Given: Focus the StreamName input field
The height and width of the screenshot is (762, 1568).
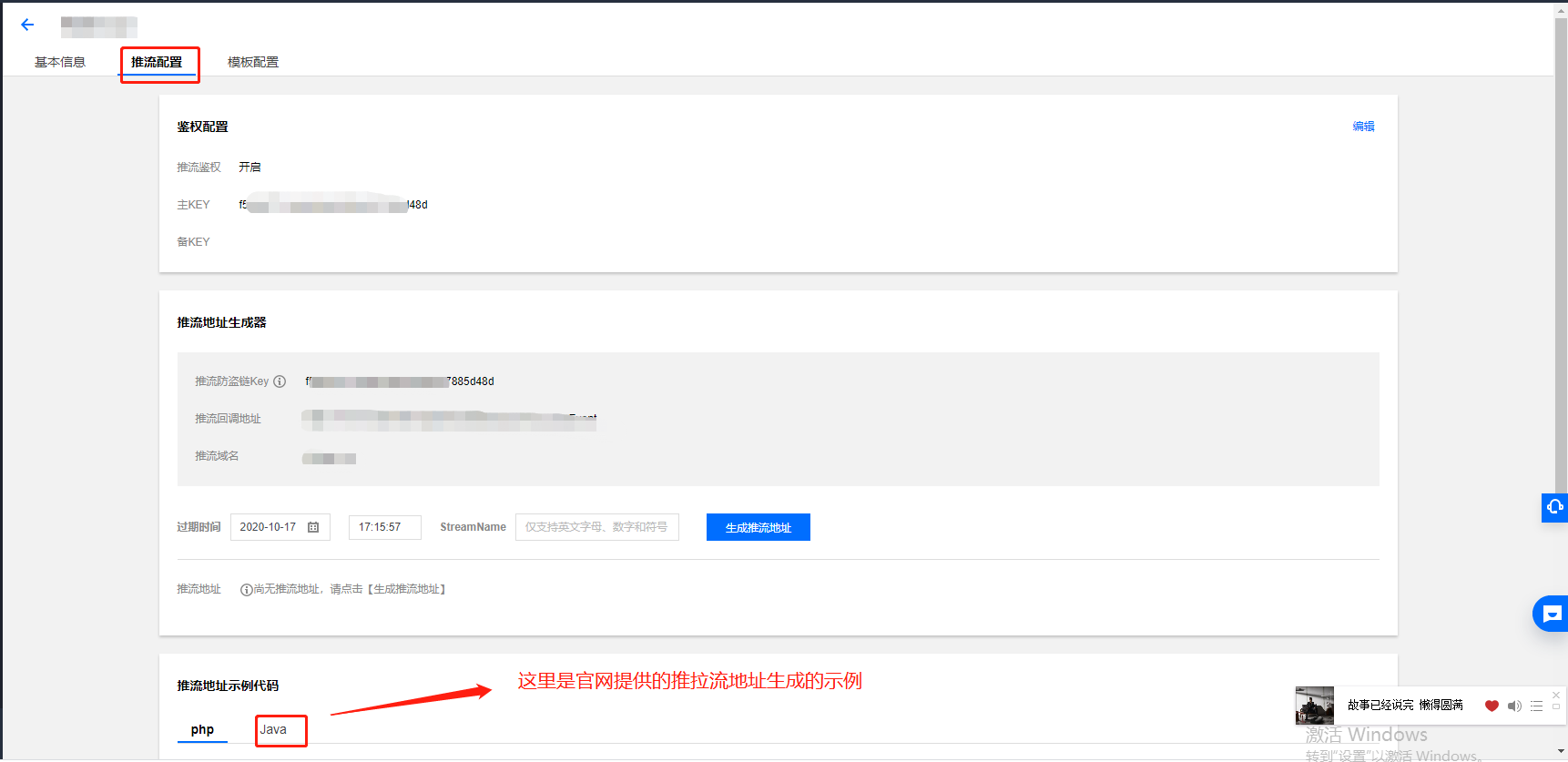Looking at the screenshot, I should pos(597,527).
